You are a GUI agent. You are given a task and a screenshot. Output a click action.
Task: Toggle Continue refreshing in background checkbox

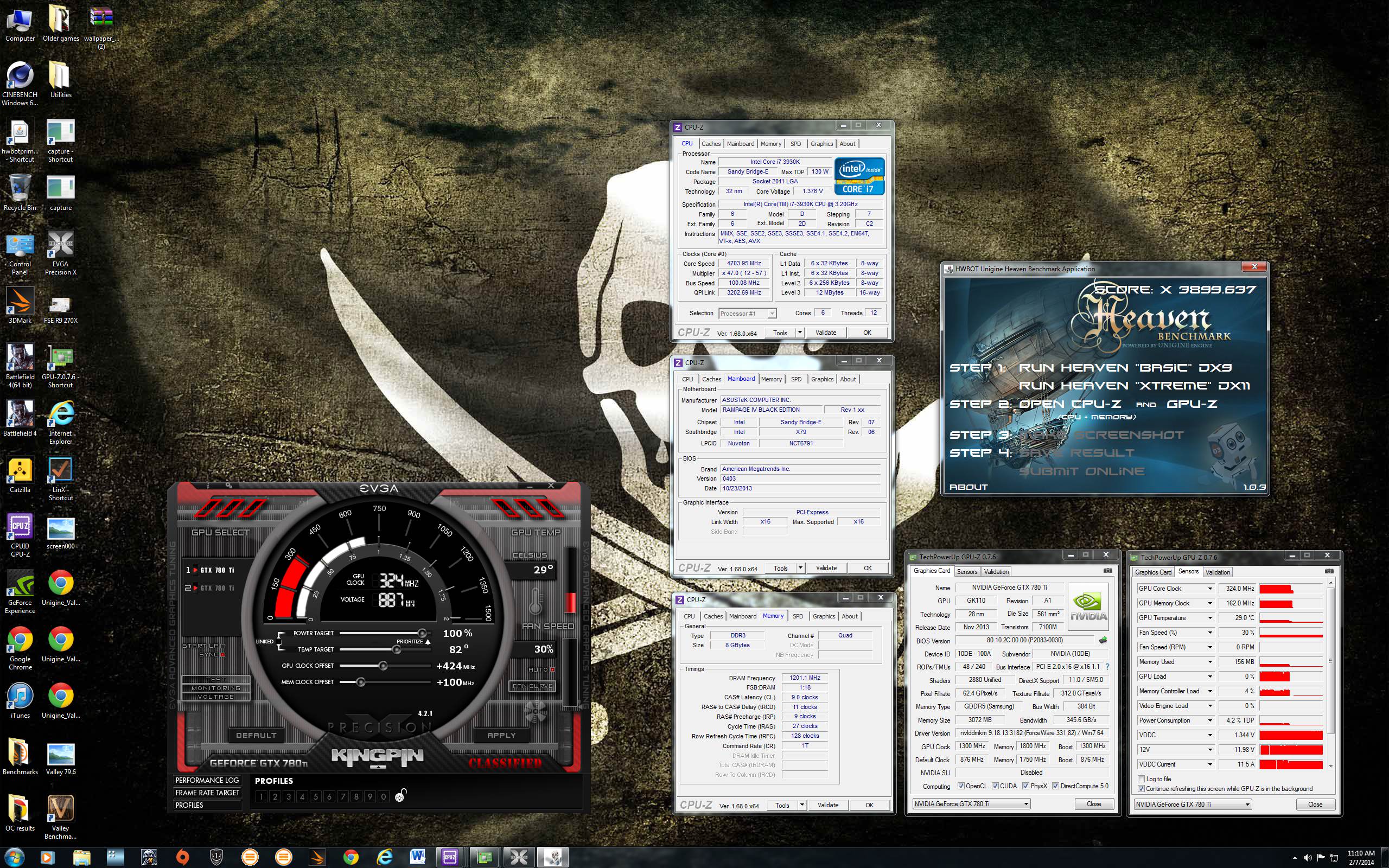(x=1141, y=789)
